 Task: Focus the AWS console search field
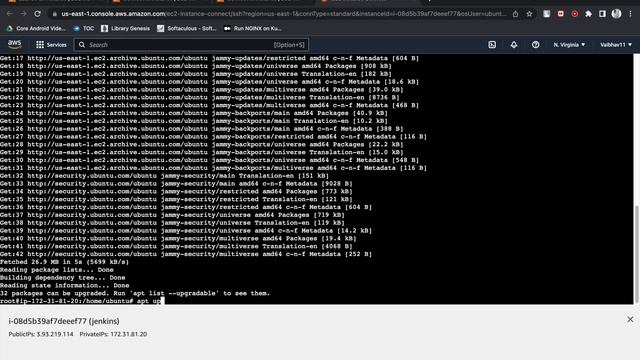point(191,45)
